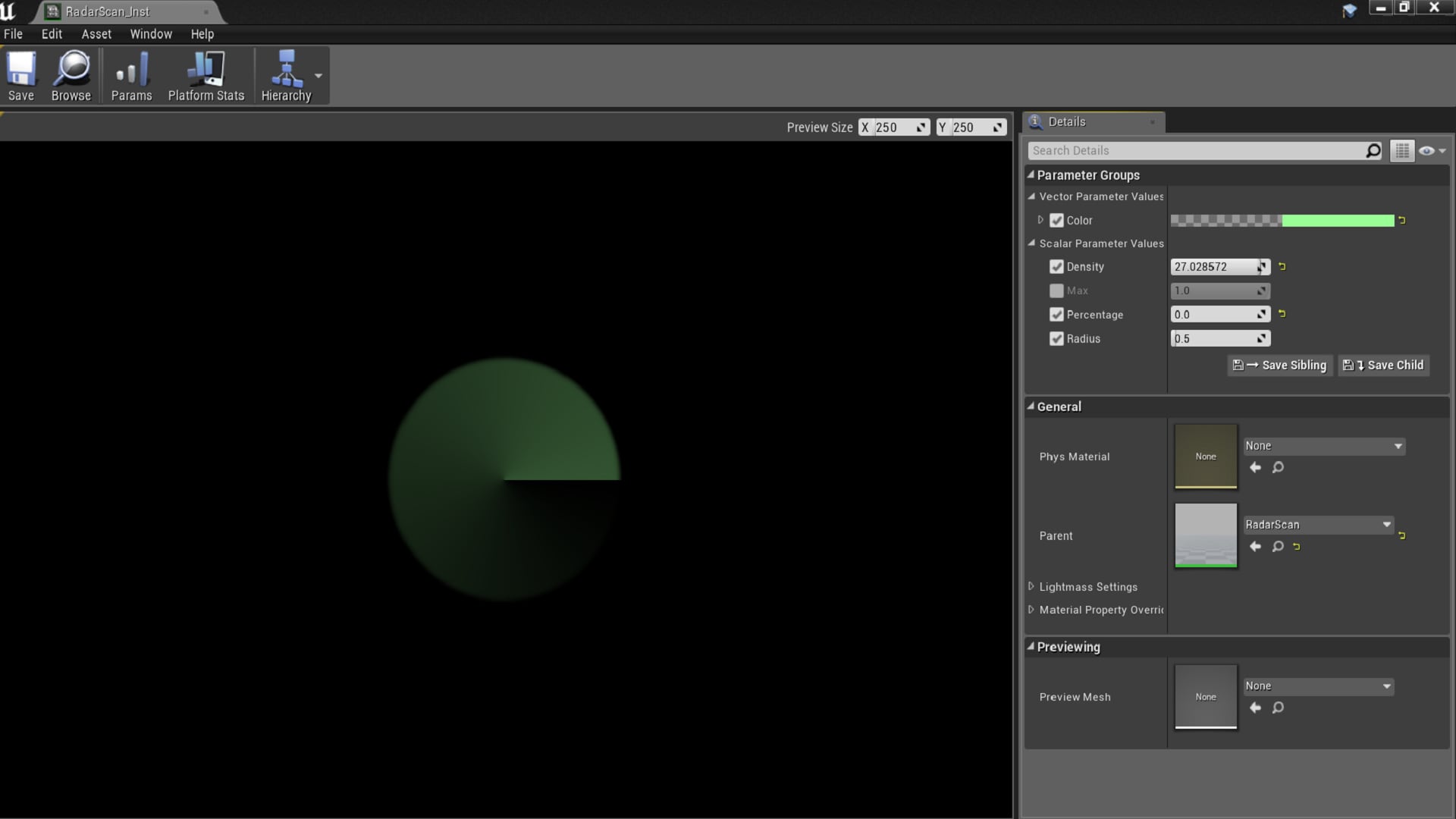
Task: Open the property matrix view icon
Action: [x=1401, y=150]
